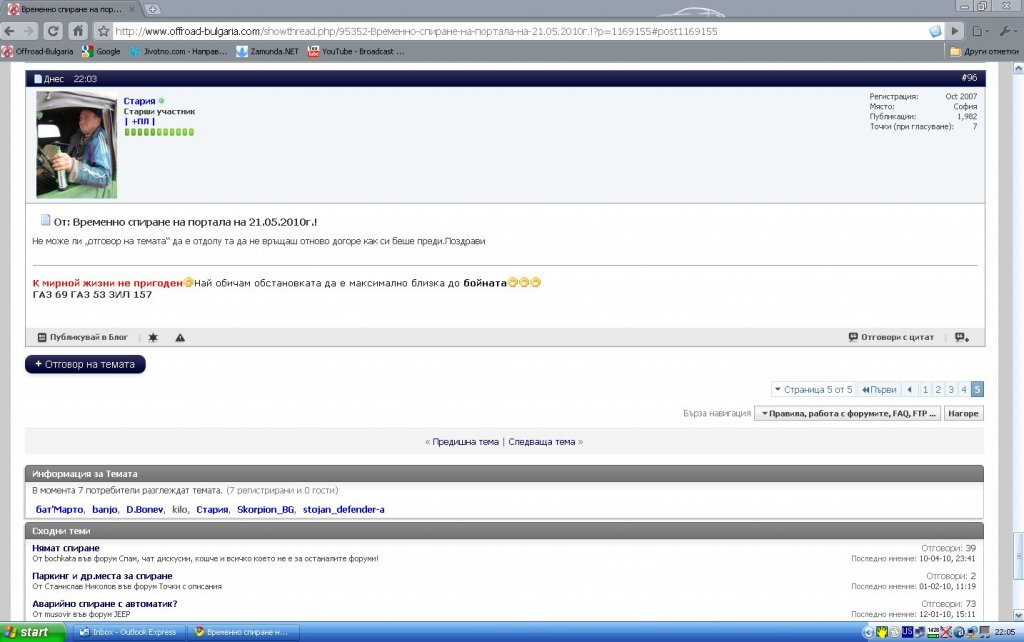Open viewer profile stojan_defender-a
The height and width of the screenshot is (642, 1024).
point(344,509)
